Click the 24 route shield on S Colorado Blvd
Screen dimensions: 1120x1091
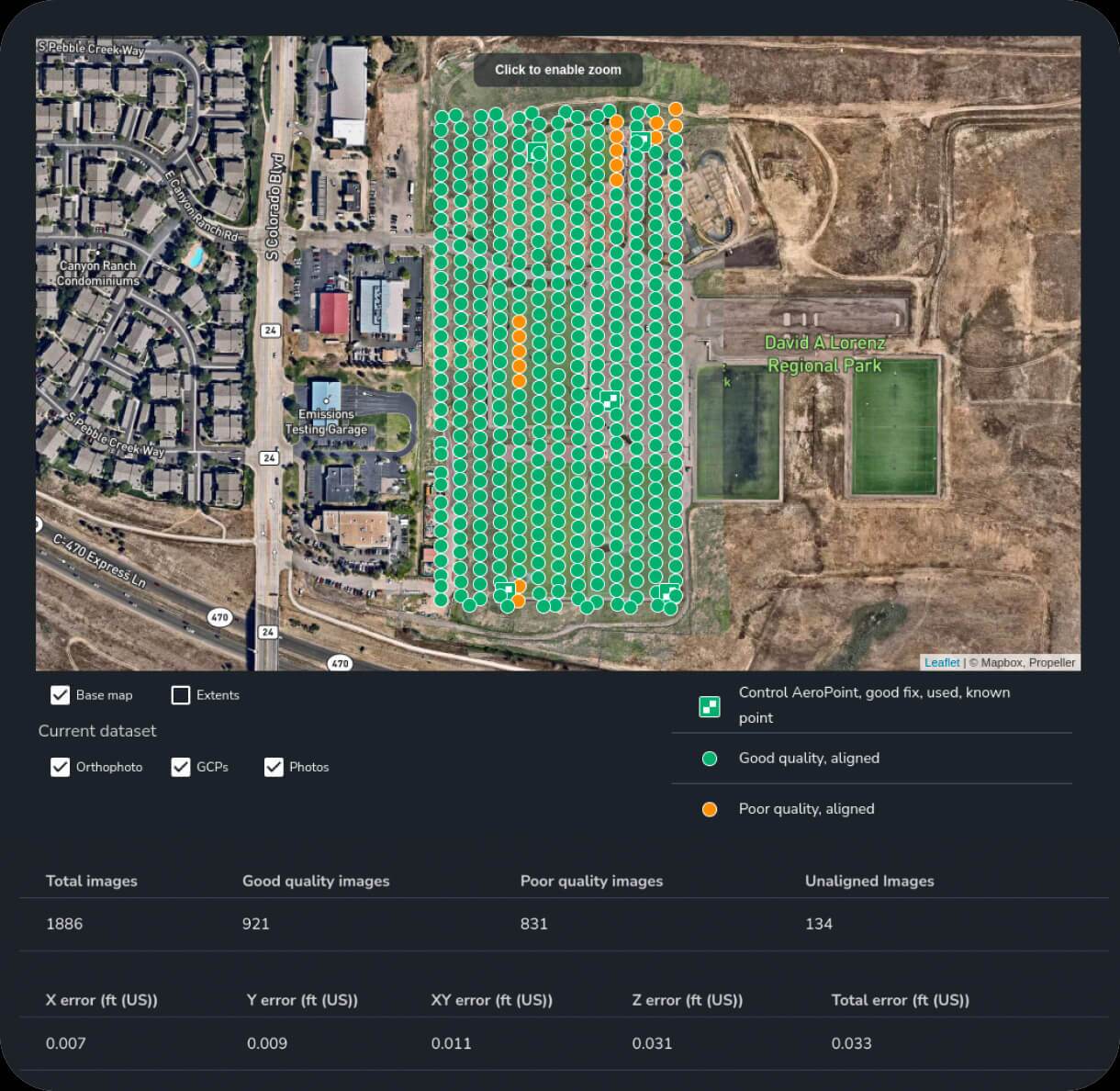click(x=271, y=331)
